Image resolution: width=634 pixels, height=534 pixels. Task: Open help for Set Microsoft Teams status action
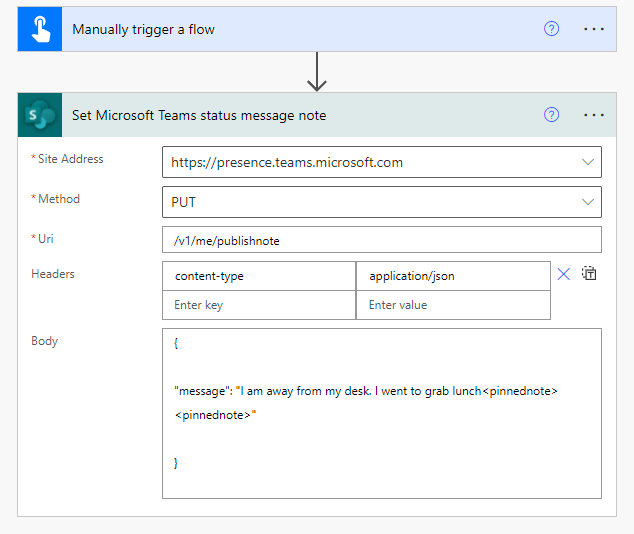551,115
